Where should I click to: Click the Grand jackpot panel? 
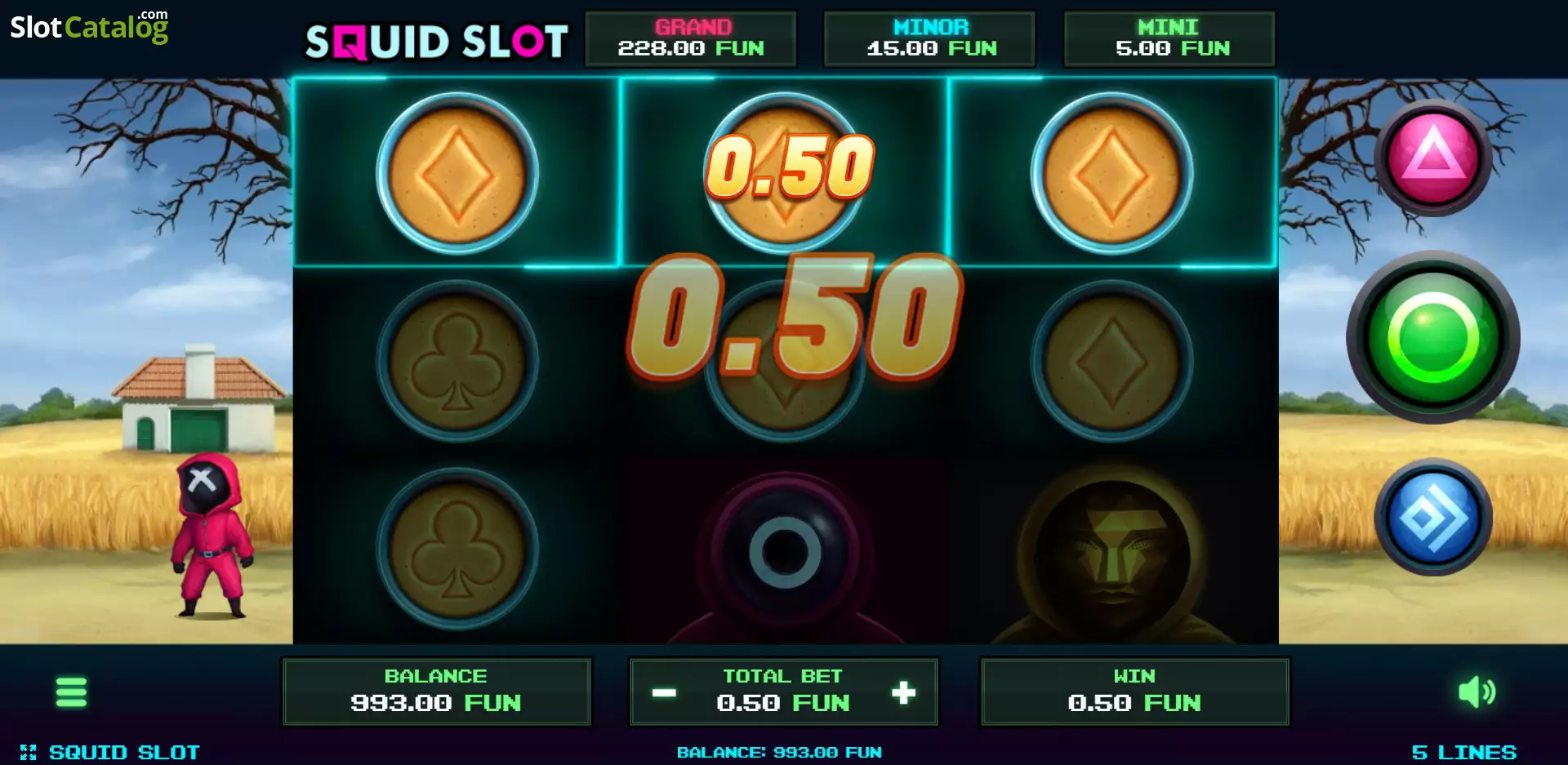(691, 38)
